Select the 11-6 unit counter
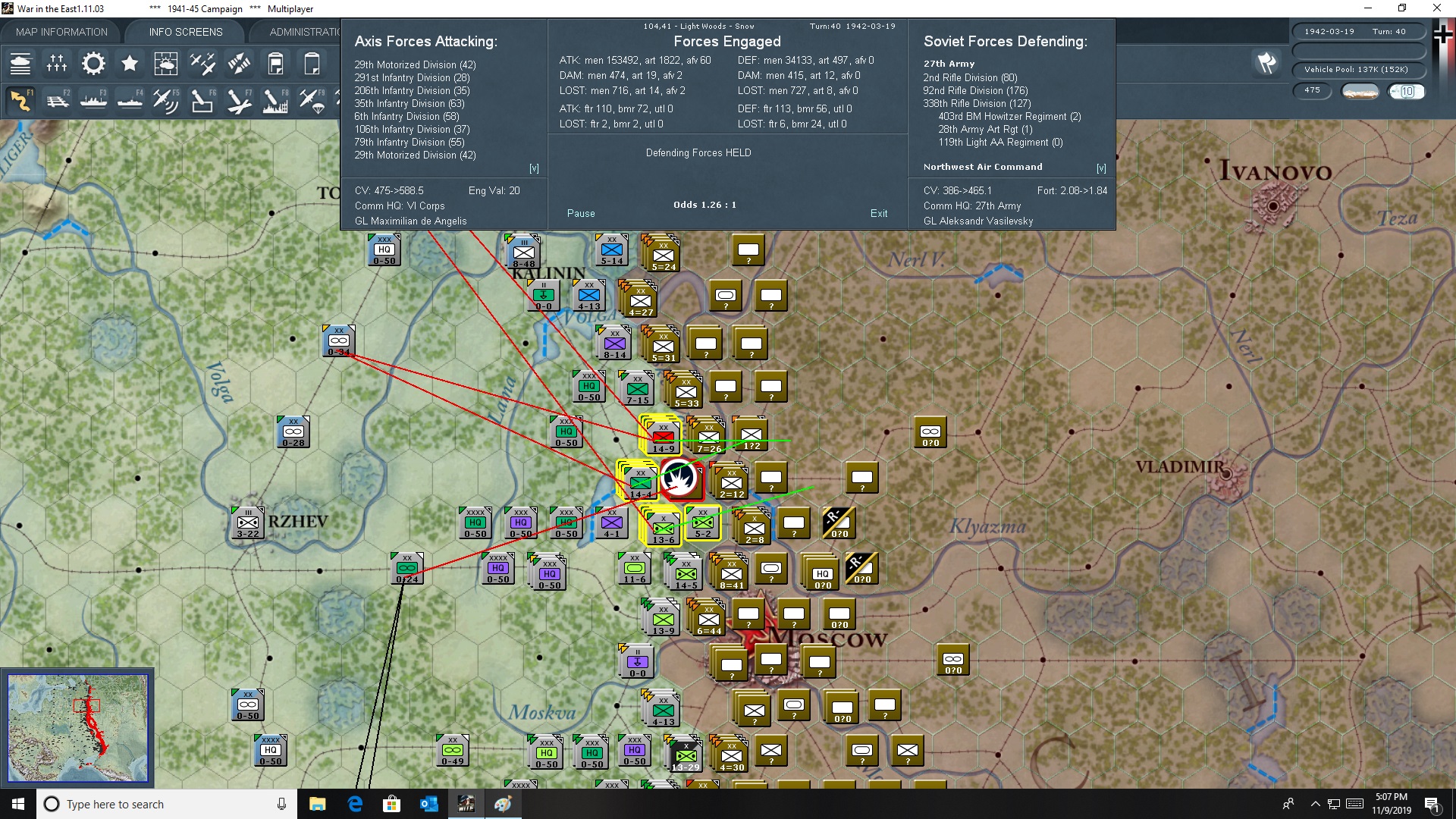 (x=635, y=568)
